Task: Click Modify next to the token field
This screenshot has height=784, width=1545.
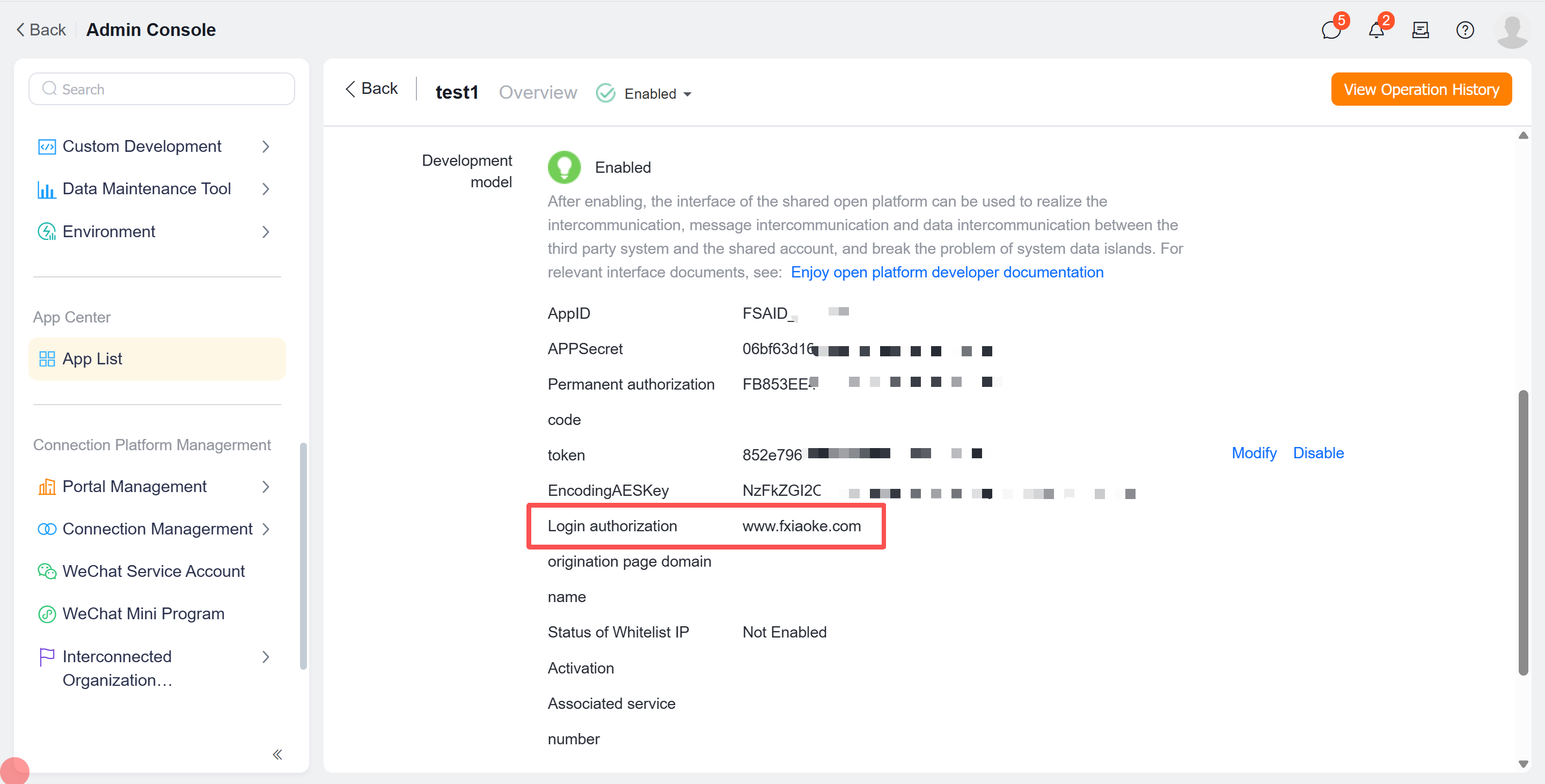Action: pyautogui.click(x=1254, y=453)
